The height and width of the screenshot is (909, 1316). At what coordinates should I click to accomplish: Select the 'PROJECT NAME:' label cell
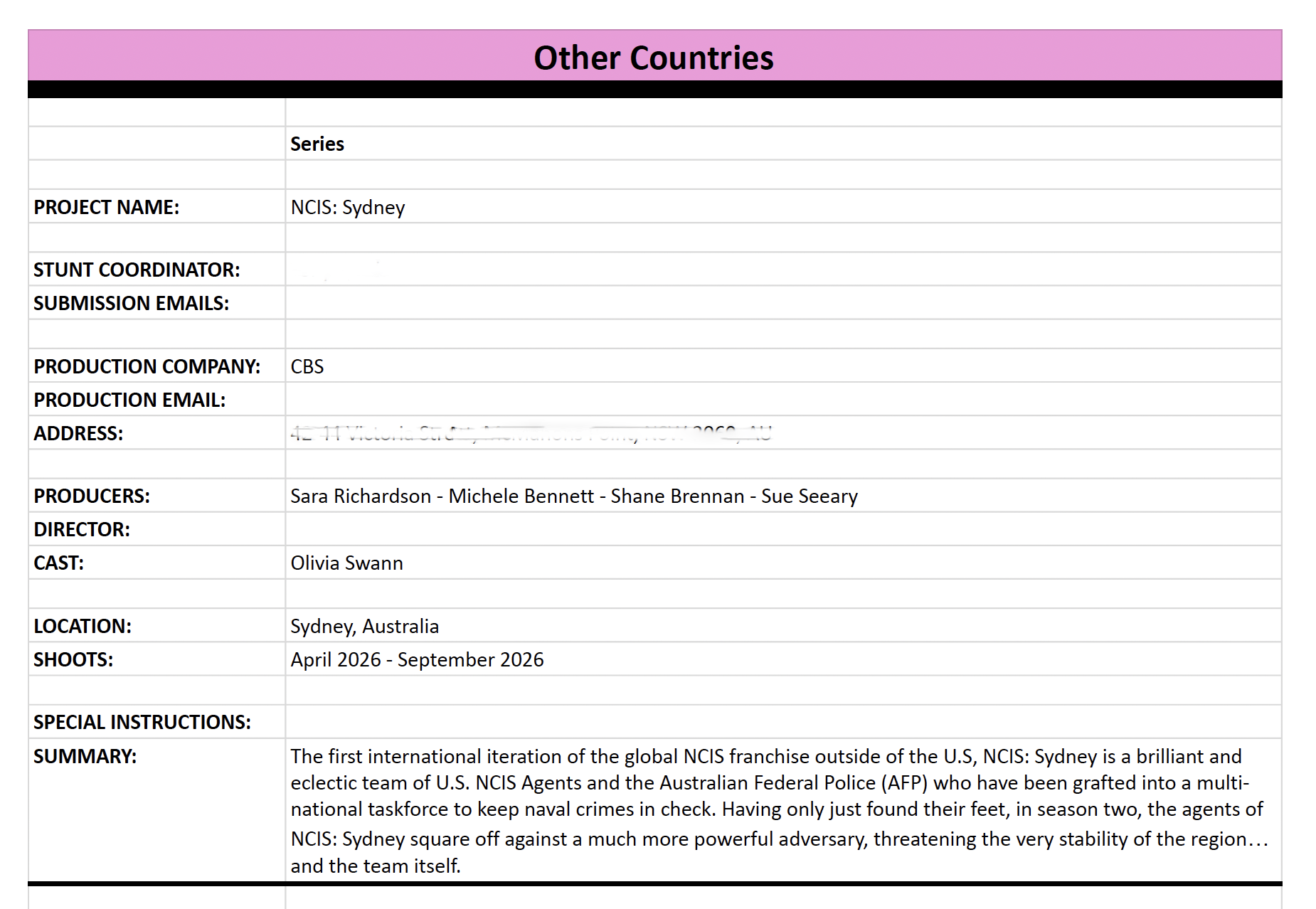coord(156,207)
